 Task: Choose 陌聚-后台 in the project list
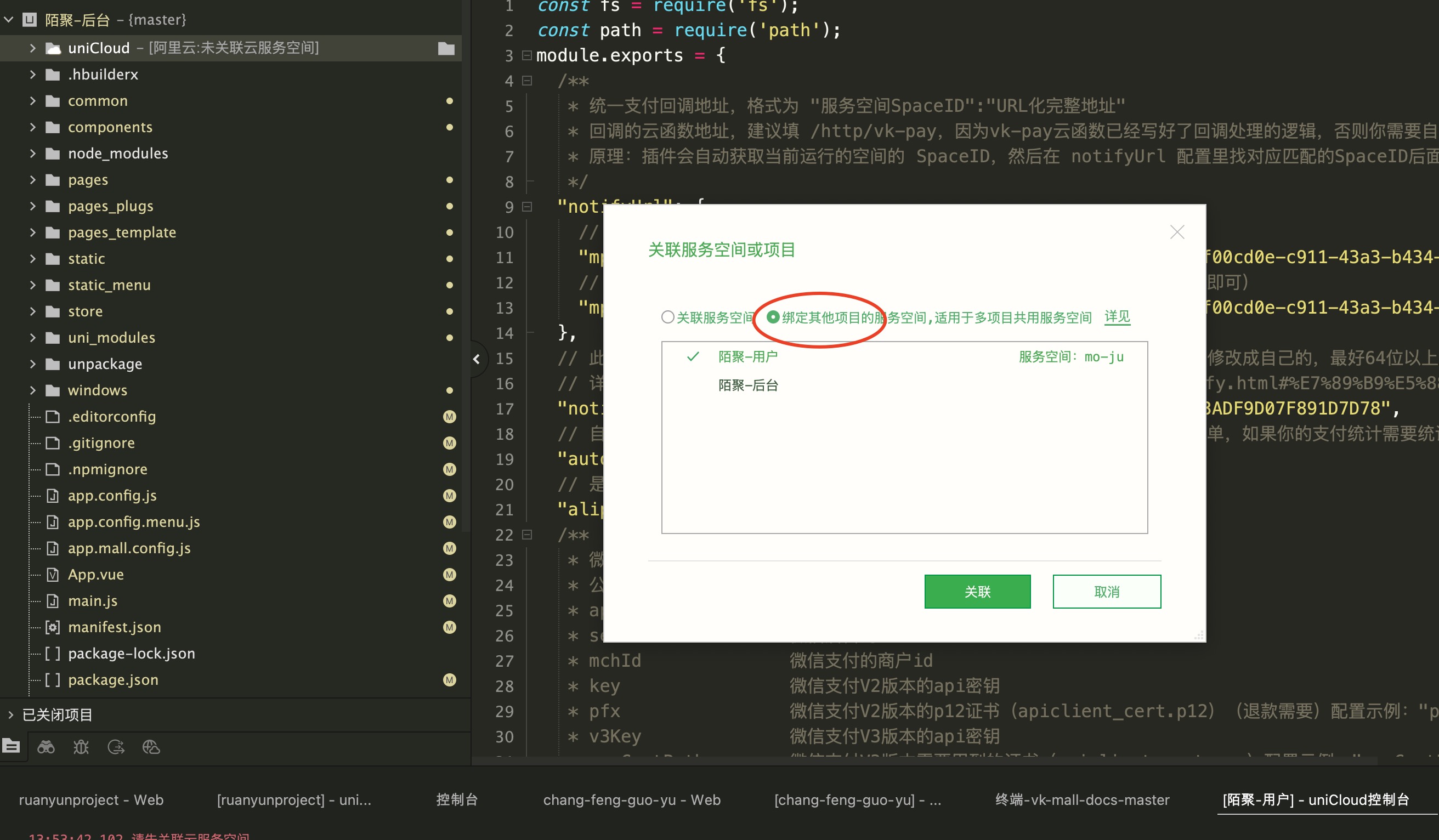click(x=748, y=385)
